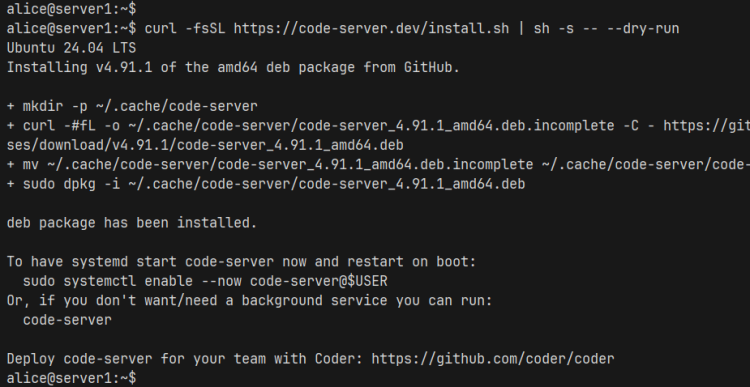Click the wrapped 'ses/download/v4.91.1' line
The width and height of the screenshot is (750, 387).
205,145
